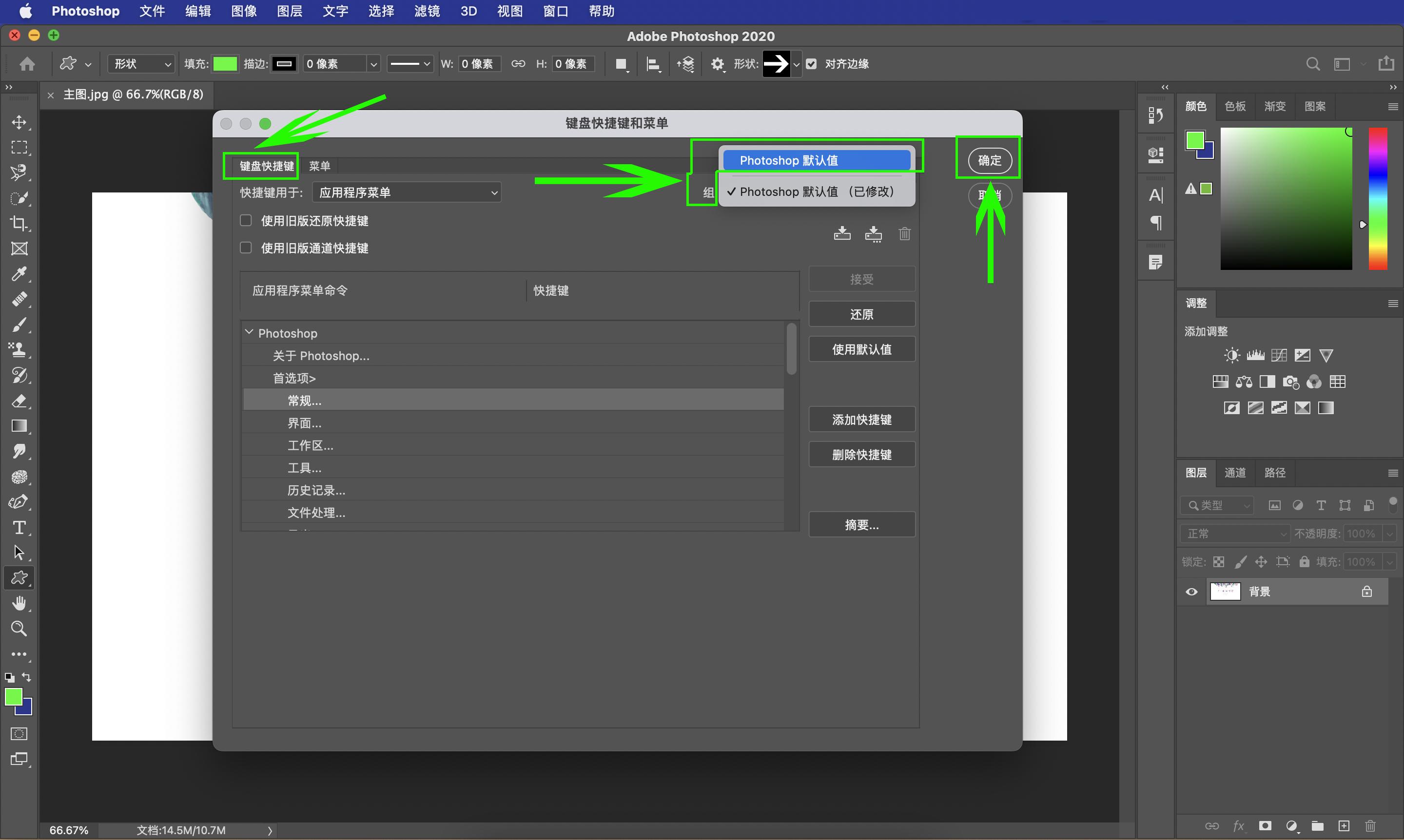Switch to the Channels (通道) tab
The width and height of the screenshot is (1404, 840).
[x=1235, y=473]
